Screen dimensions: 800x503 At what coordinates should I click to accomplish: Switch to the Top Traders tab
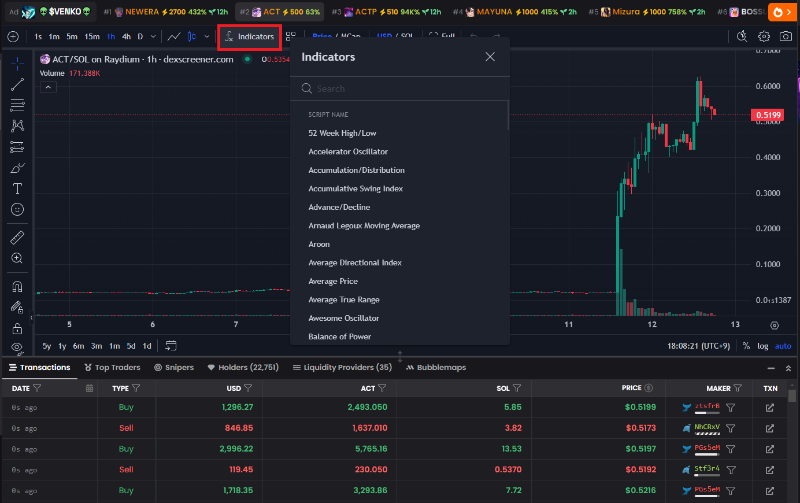coord(112,367)
